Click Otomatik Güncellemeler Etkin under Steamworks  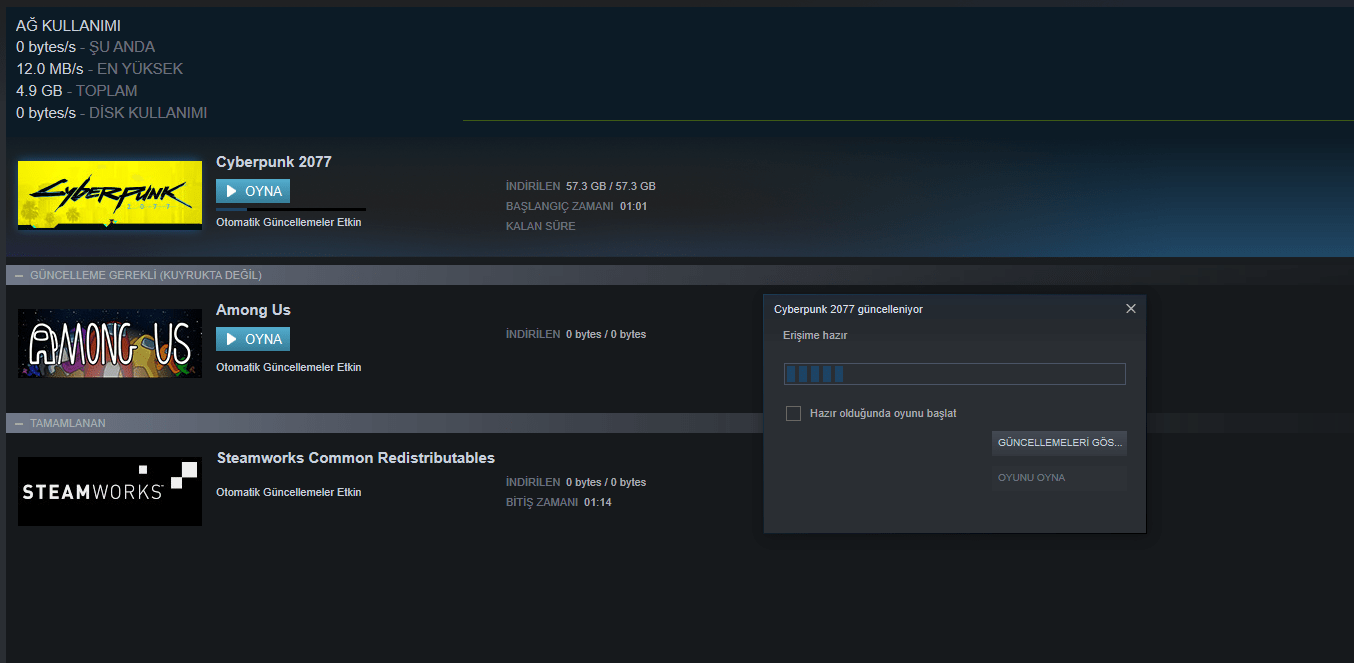tap(289, 492)
